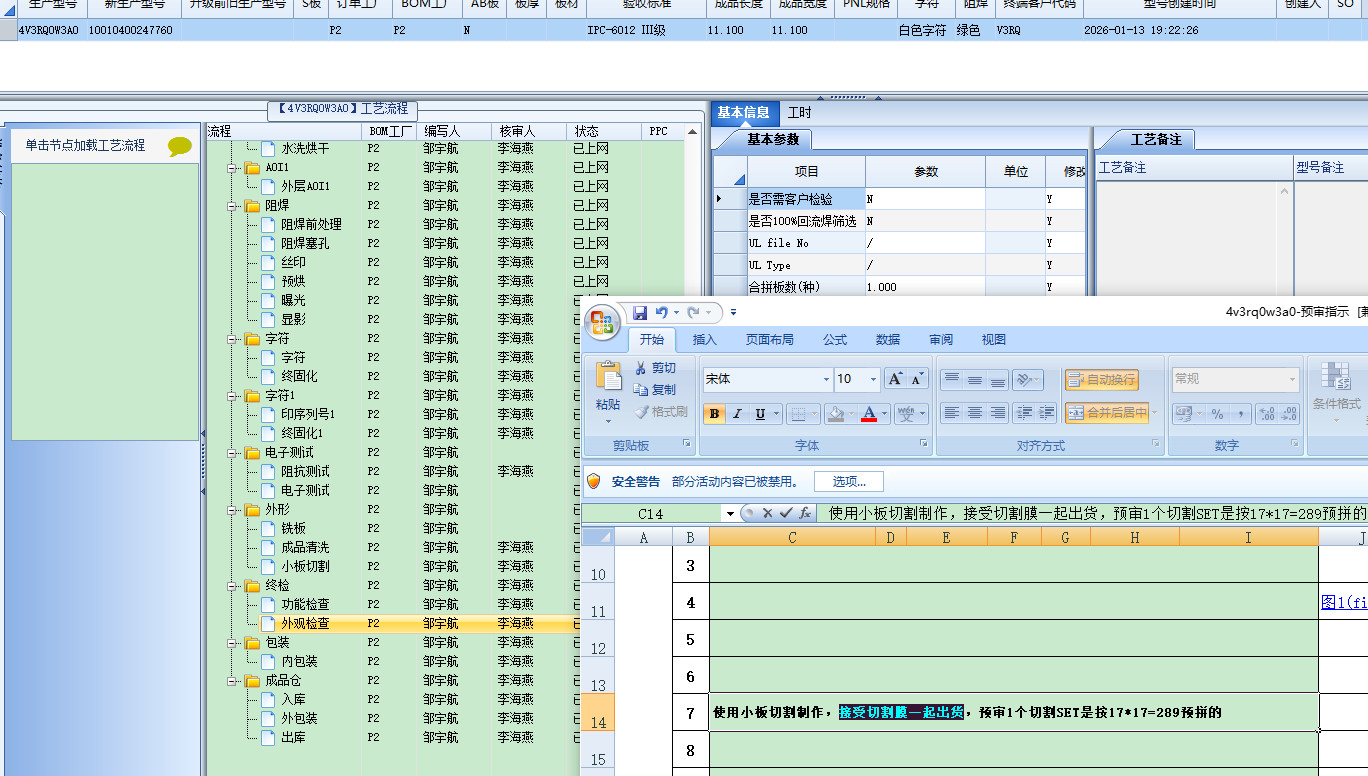Viewport: 1368px width, 776px height.
Task: Open the Excel 开始 ribbon tab
Action: point(652,340)
